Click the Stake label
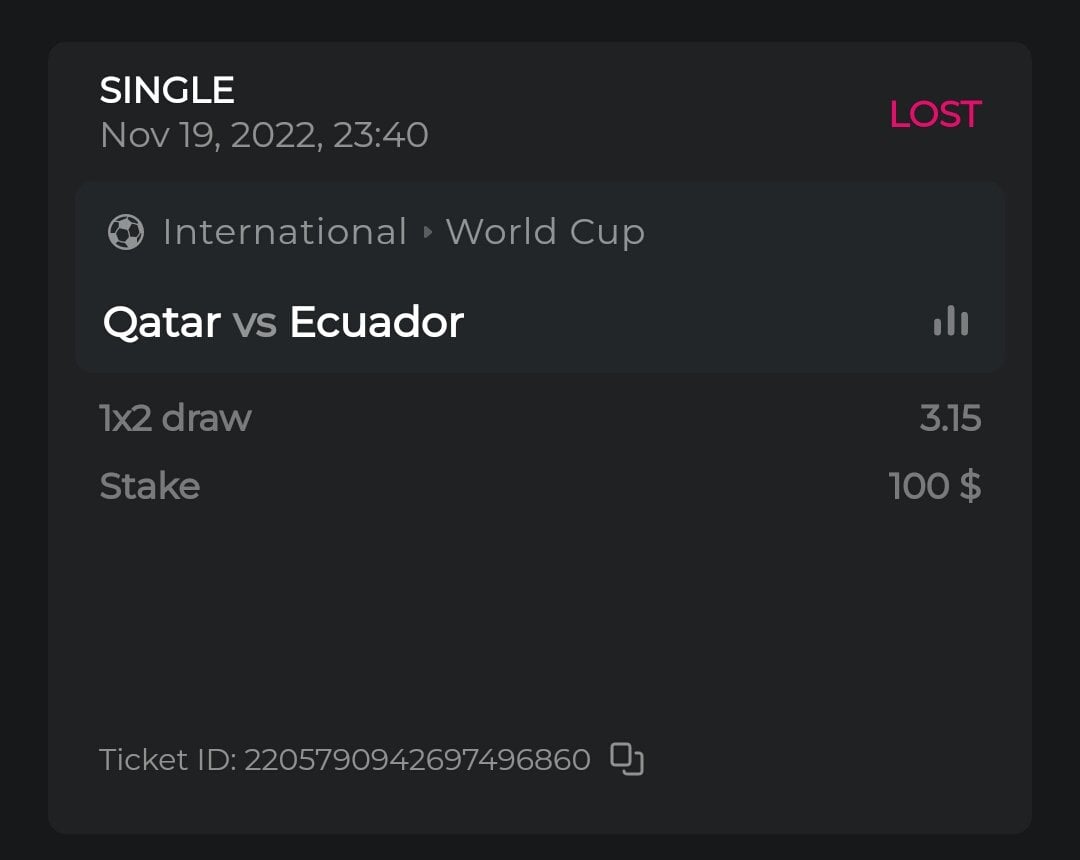Screen dimensions: 1080x860 tap(150, 486)
